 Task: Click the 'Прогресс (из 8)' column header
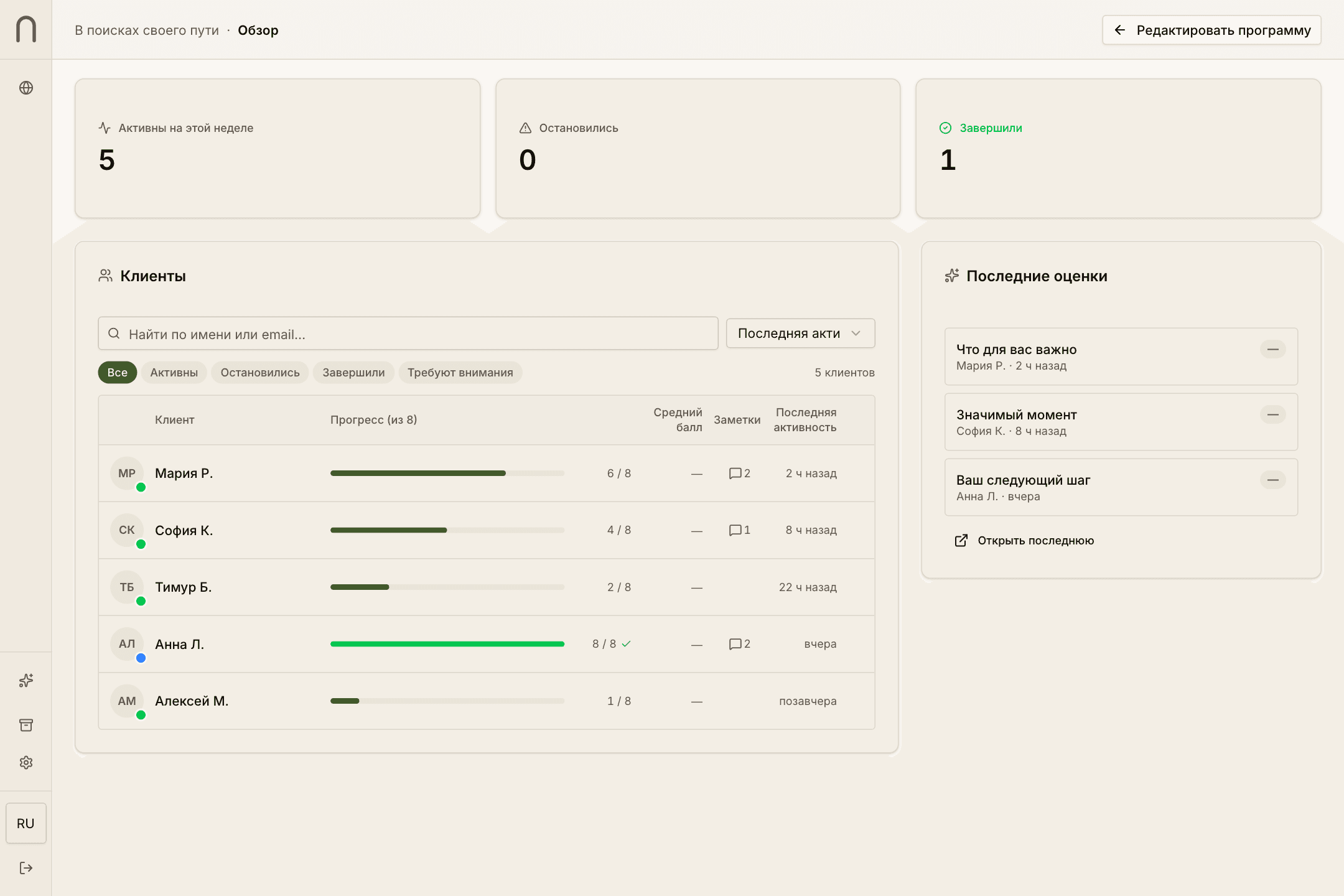[374, 420]
